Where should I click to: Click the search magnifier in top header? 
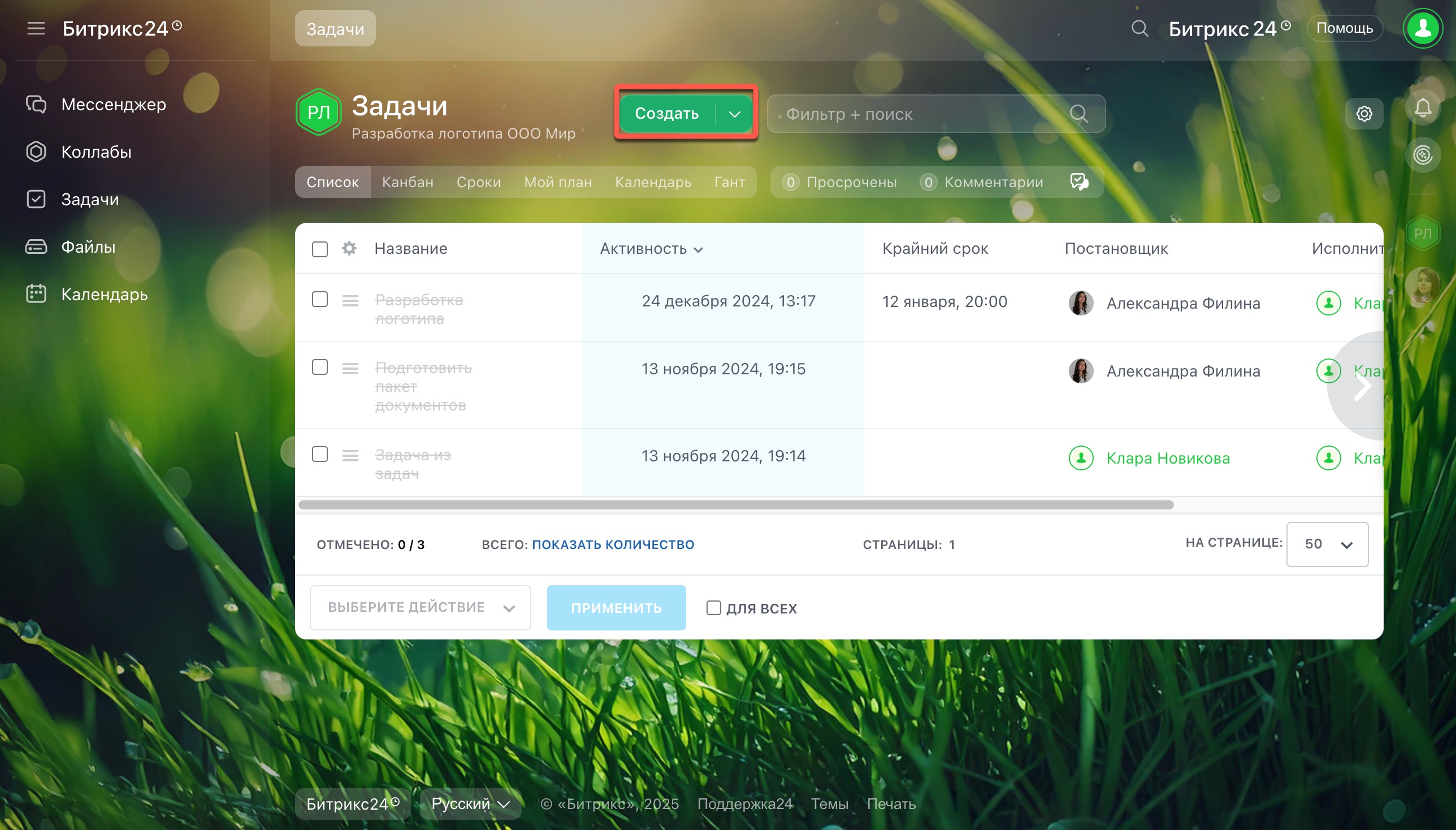[1139, 28]
